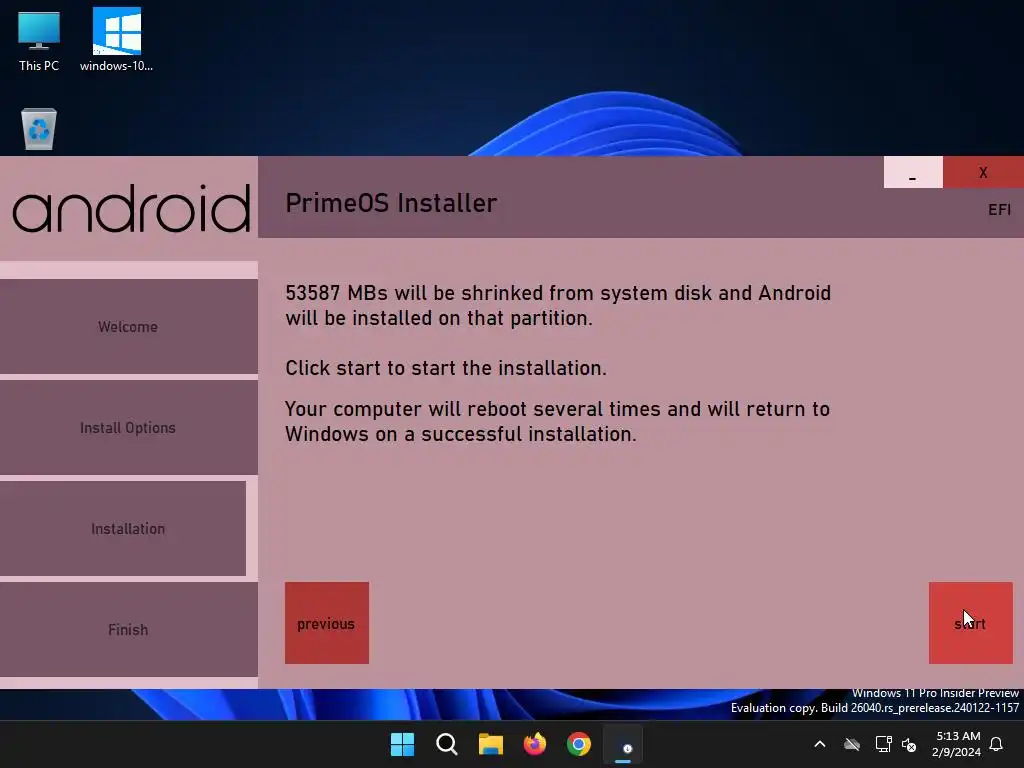Click the OneDrive cloud tray icon
Viewport: 1024px width, 768px height.
pyautogui.click(x=852, y=744)
